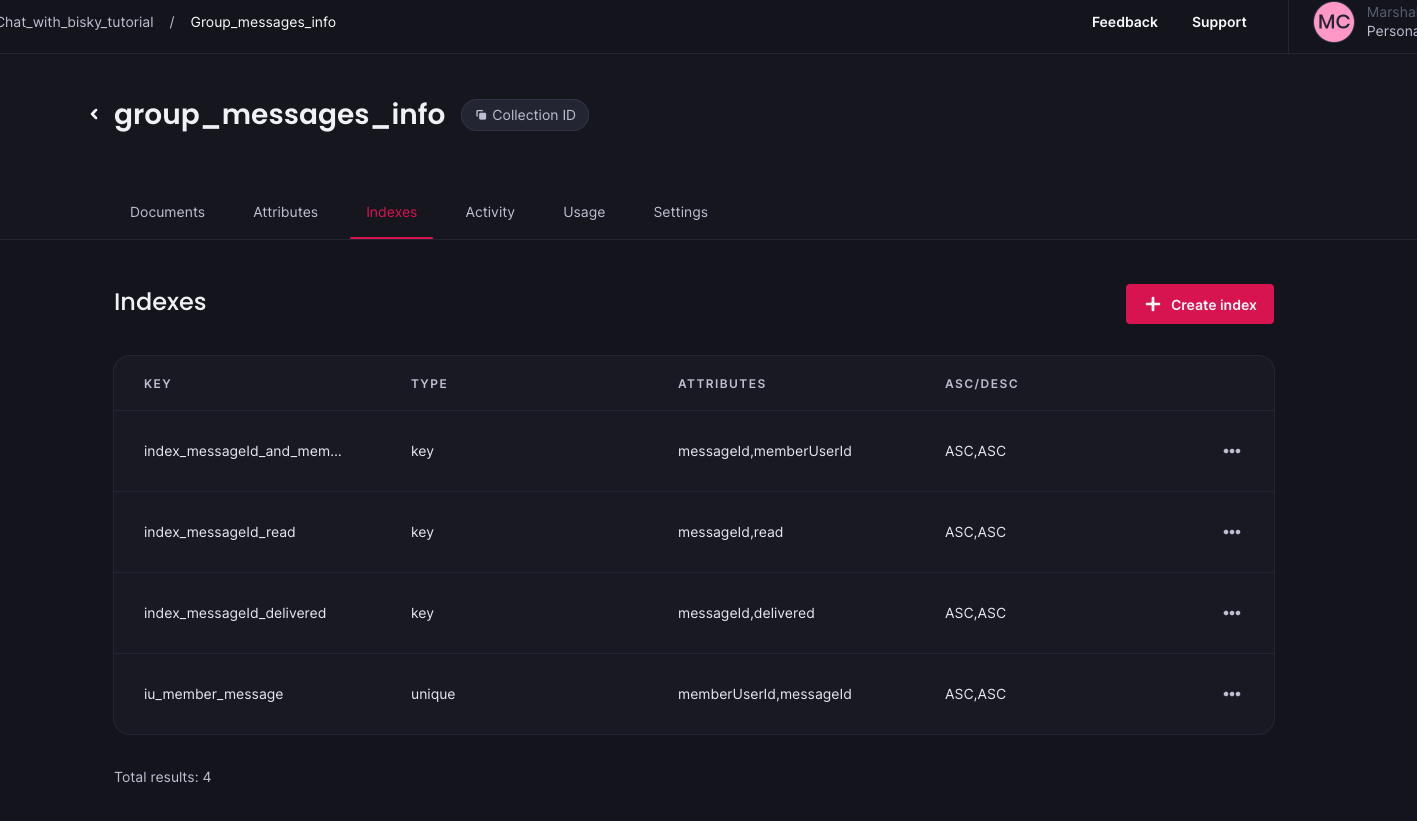1417x821 pixels.
Task: Click the KEY column header
Action: 157,384
